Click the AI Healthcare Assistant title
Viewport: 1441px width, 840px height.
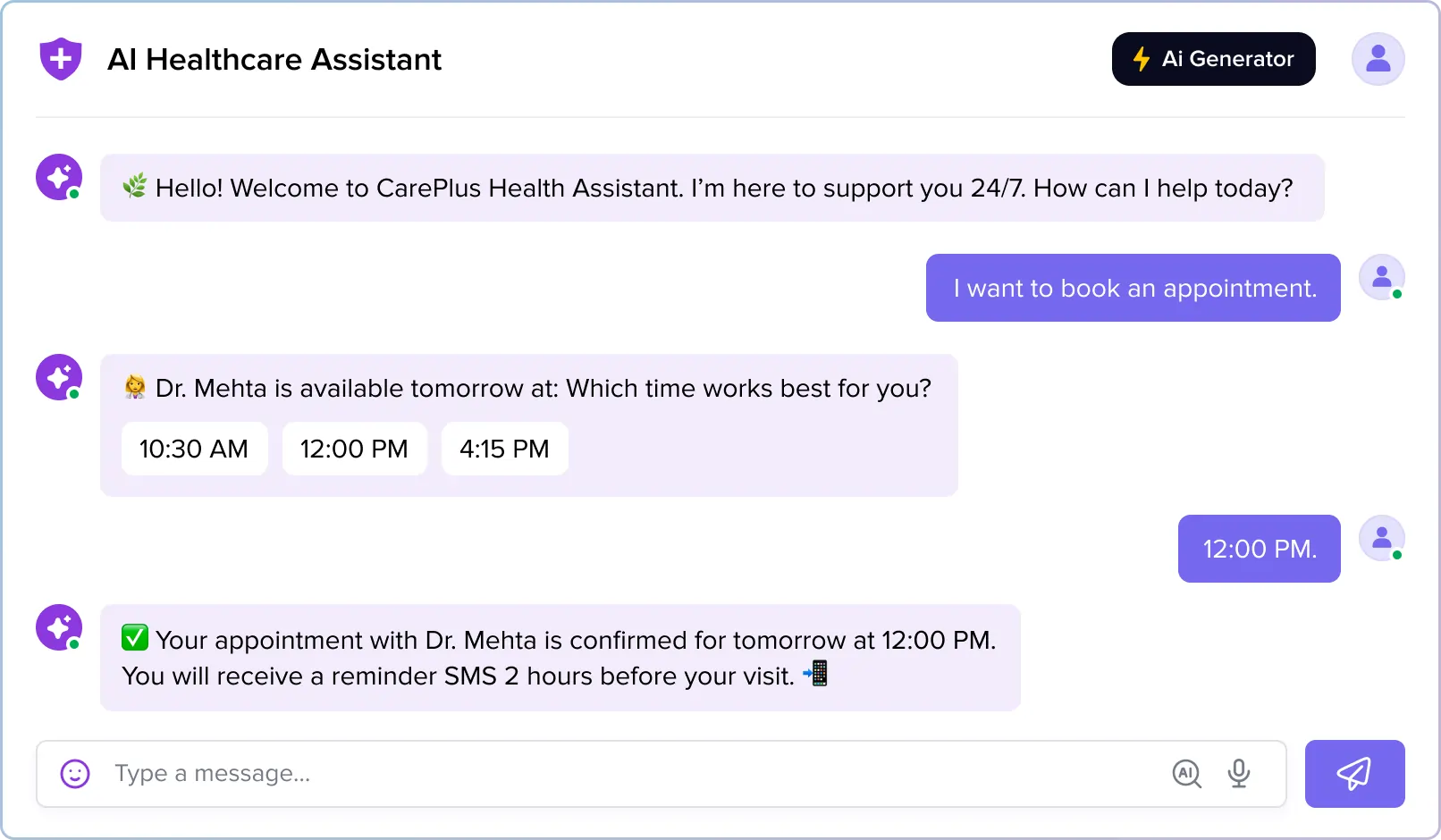(x=274, y=59)
